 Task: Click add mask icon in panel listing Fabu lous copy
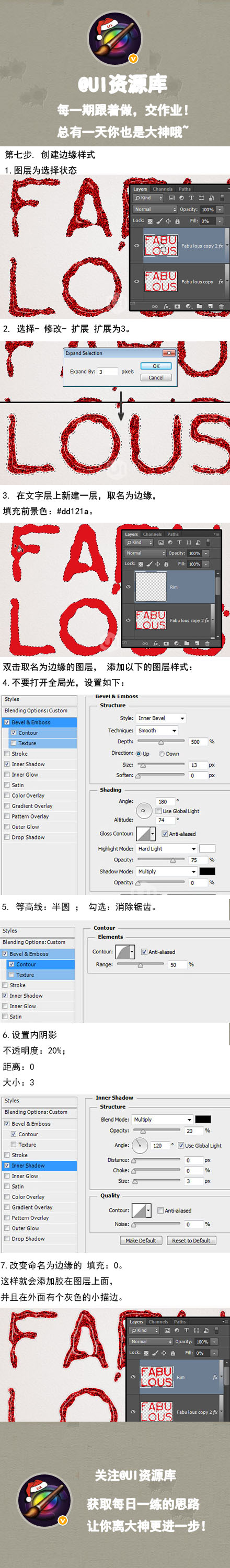(x=177, y=306)
